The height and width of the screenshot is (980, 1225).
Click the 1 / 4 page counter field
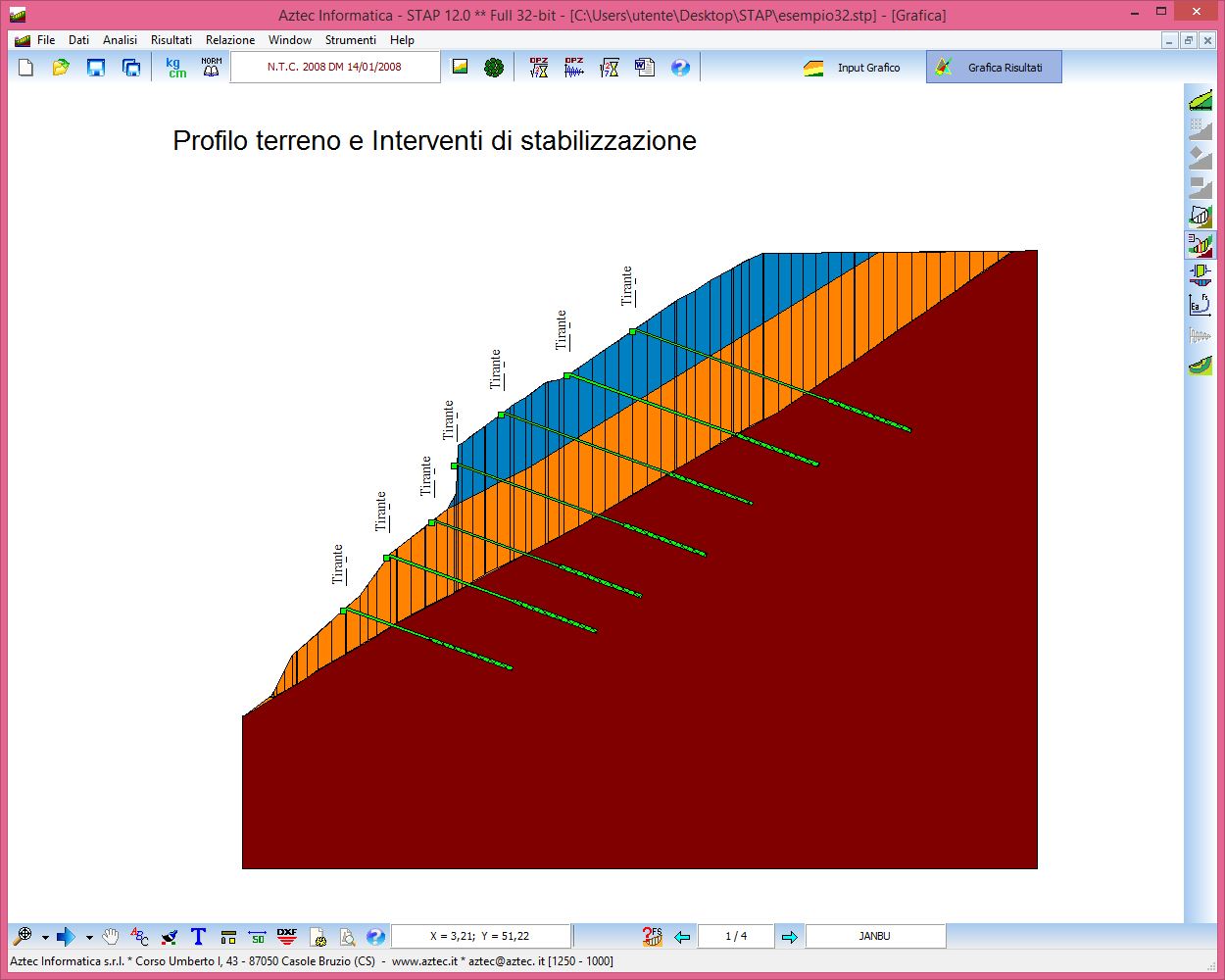736,937
